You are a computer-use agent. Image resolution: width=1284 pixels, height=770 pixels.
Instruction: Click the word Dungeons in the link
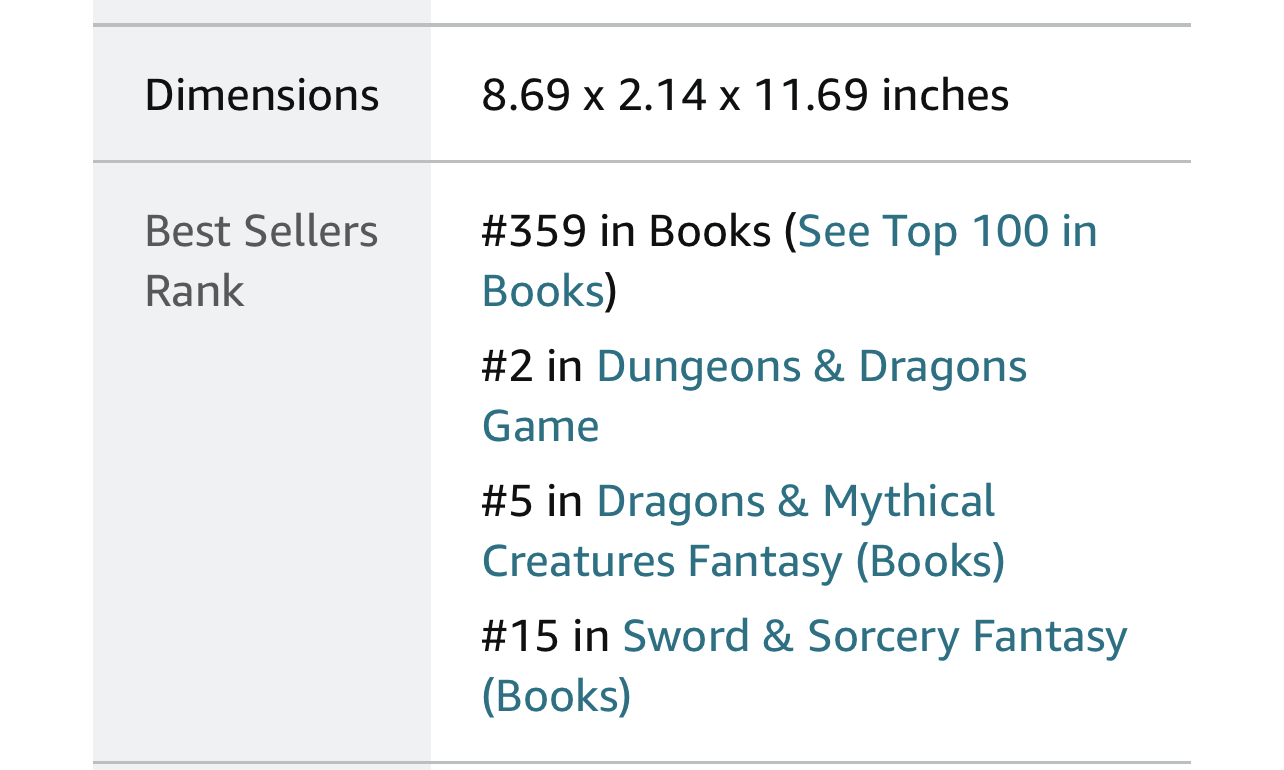[x=699, y=366]
